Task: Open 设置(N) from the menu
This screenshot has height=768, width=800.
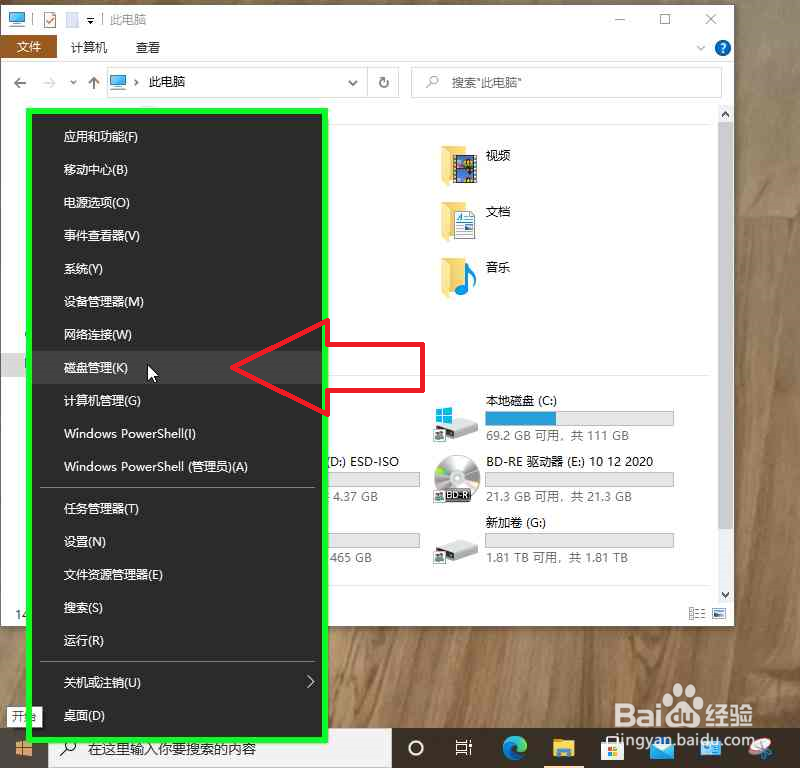Action: click(x=177, y=542)
